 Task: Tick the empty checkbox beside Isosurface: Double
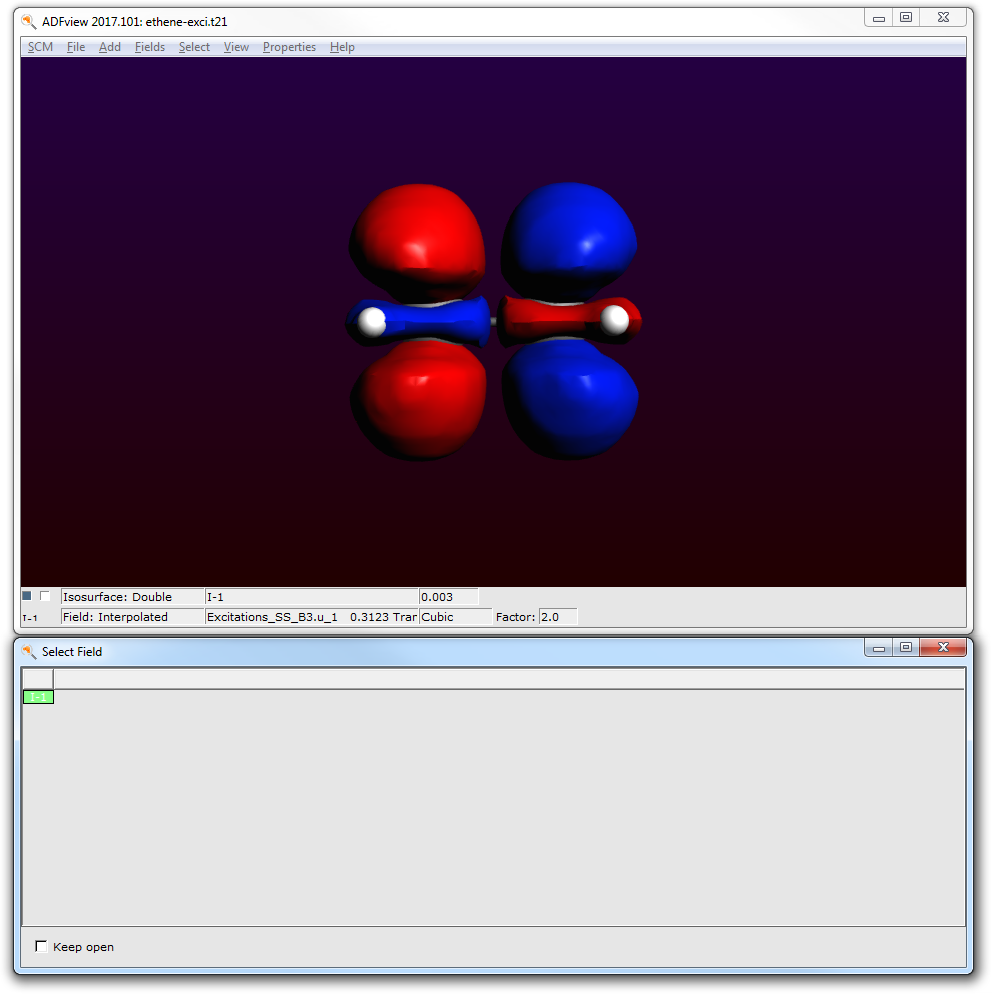(x=44, y=596)
